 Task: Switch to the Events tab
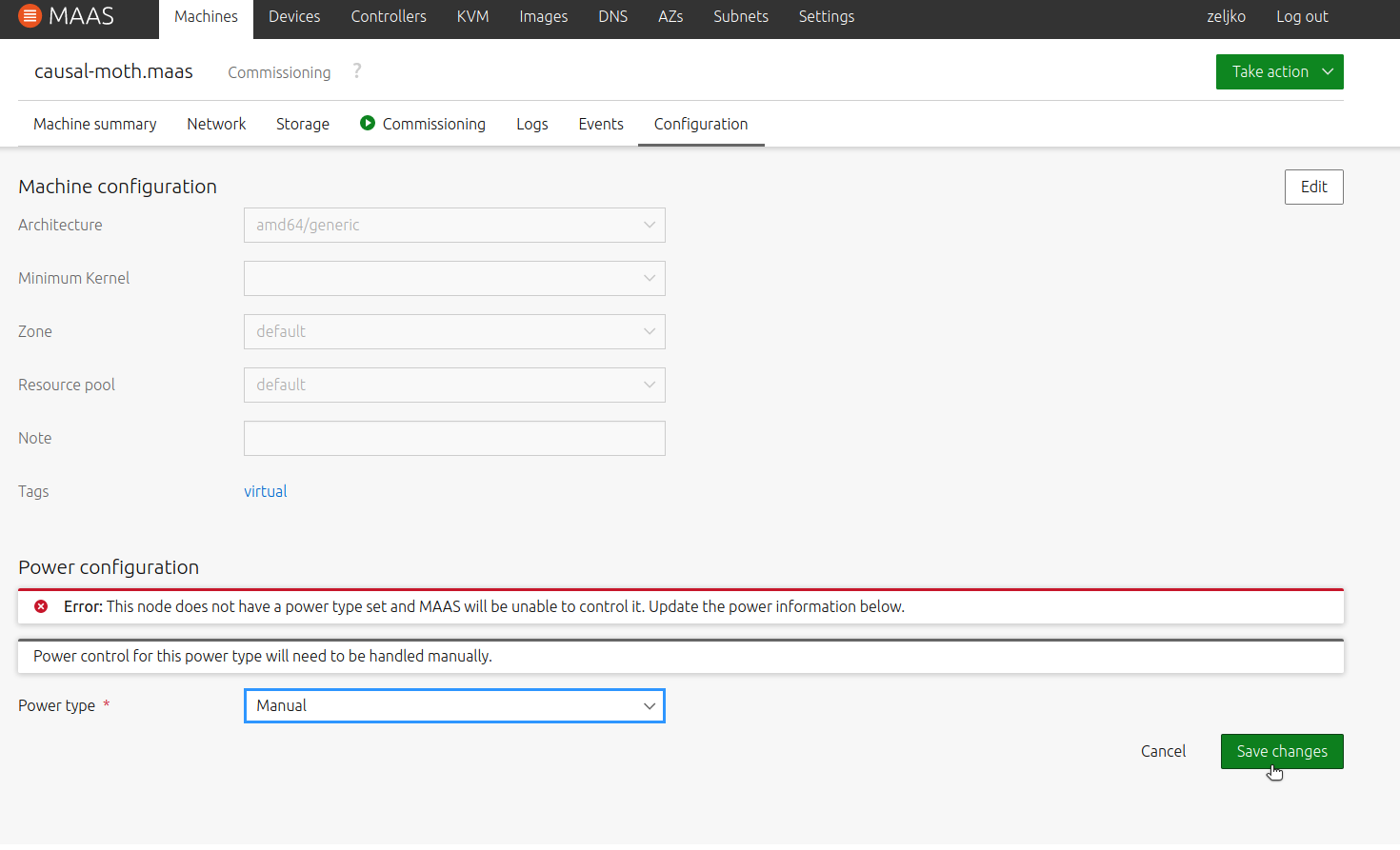coord(601,124)
